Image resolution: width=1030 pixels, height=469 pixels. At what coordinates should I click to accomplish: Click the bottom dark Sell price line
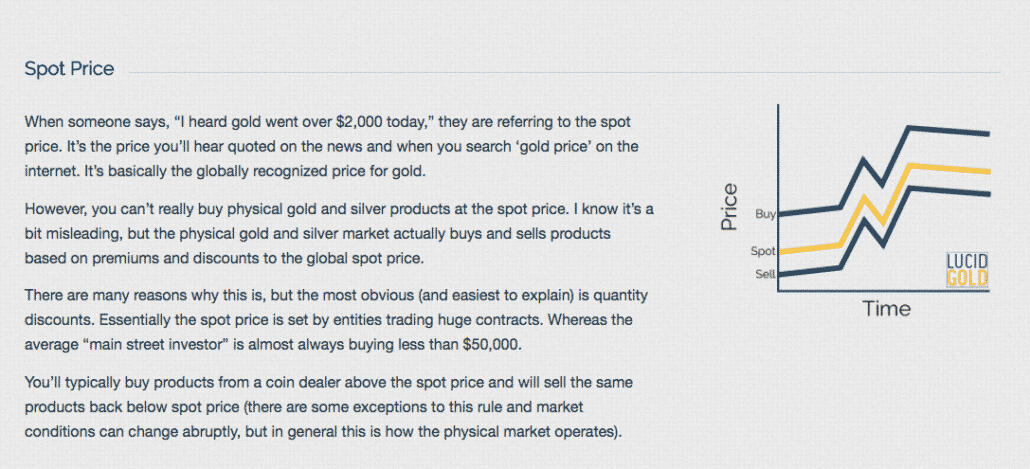click(950, 190)
